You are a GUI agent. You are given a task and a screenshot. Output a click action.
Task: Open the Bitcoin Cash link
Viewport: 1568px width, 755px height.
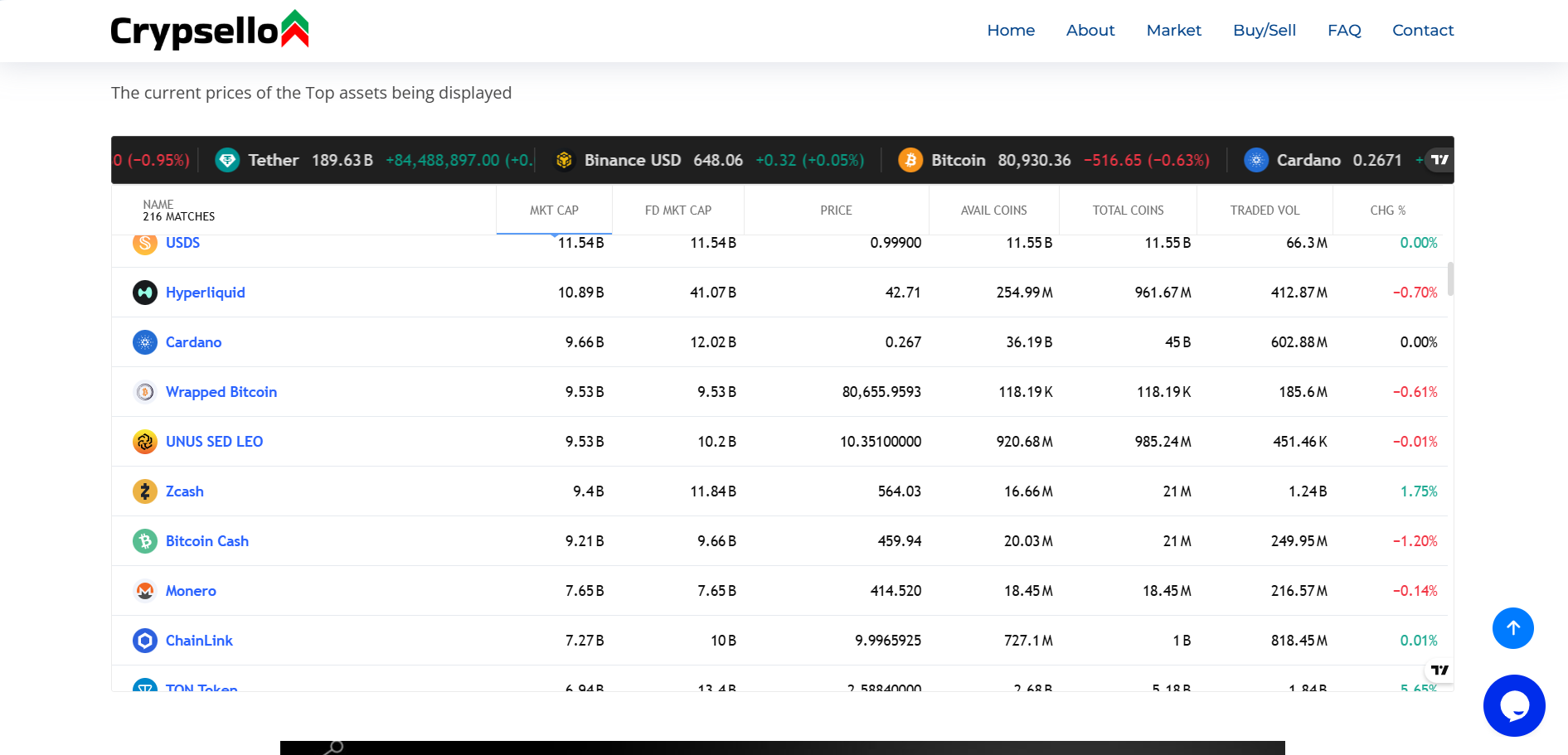pos(207,541)
